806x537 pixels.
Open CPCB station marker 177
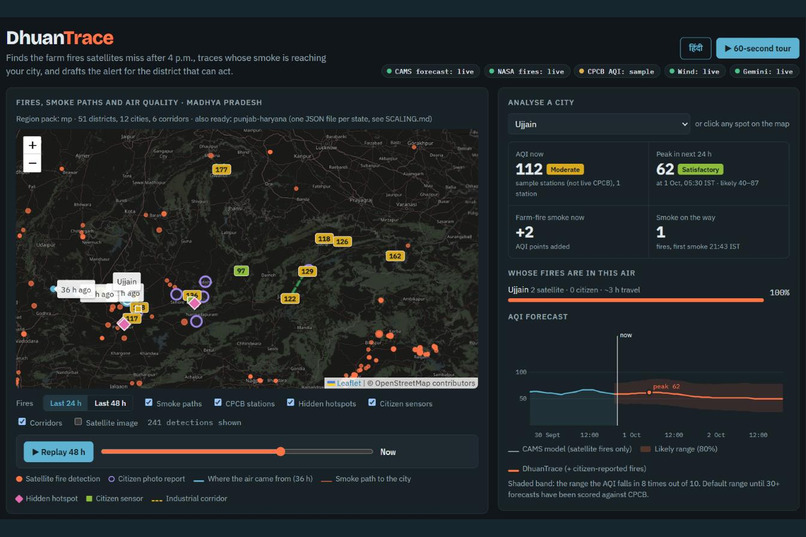[222, 170]
